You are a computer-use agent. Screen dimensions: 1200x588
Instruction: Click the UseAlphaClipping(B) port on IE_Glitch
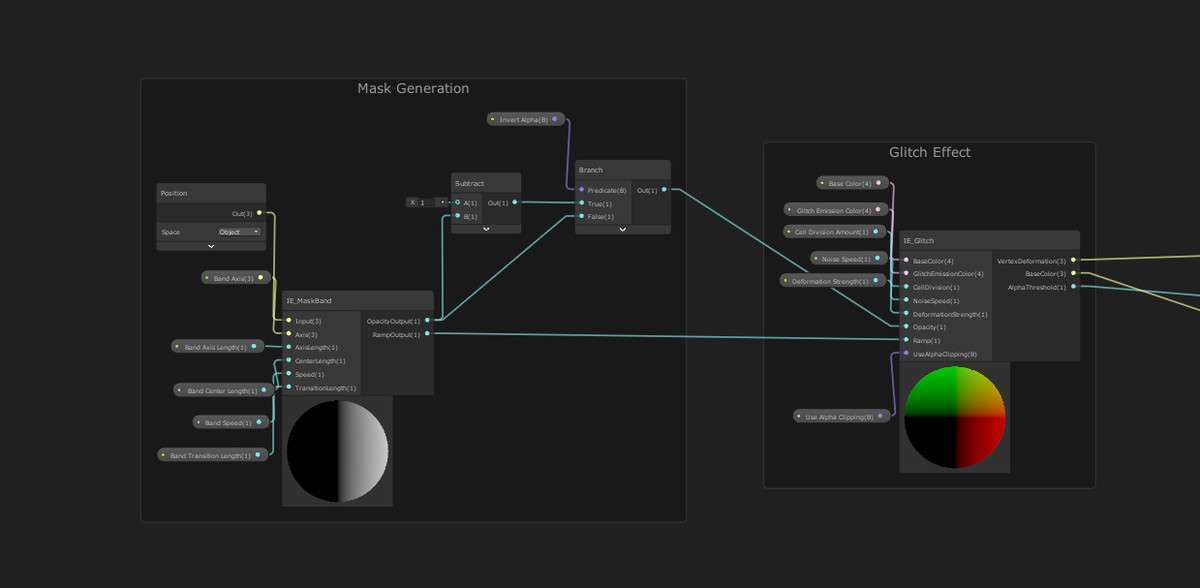coord(907,353)
